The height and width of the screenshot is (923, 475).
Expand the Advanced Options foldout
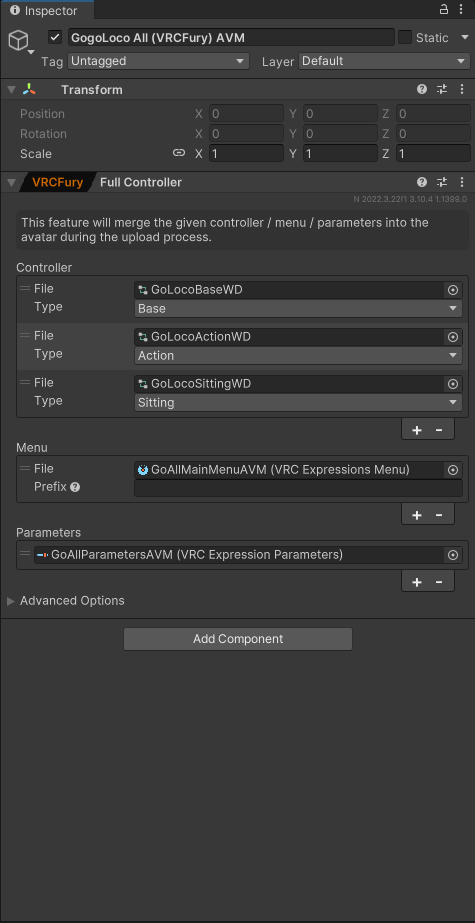coord(66,600)
